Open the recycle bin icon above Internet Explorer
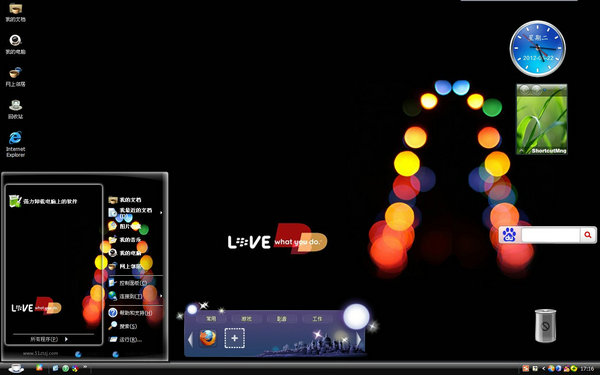Image resolution: width=600 pixels, height=375 pixels. (x=15, y=109)
